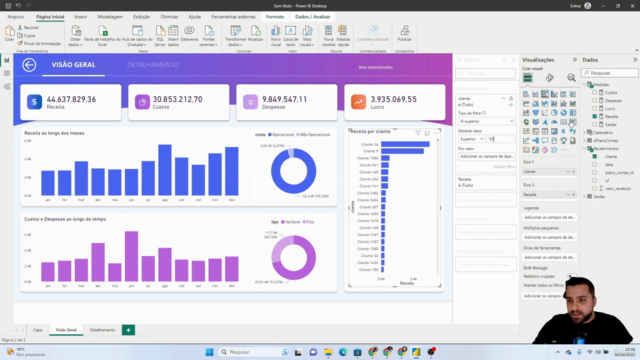Open the Modelagem ribbon tab
The height and width of the screenshot is (360, 640).
point(110,17)
